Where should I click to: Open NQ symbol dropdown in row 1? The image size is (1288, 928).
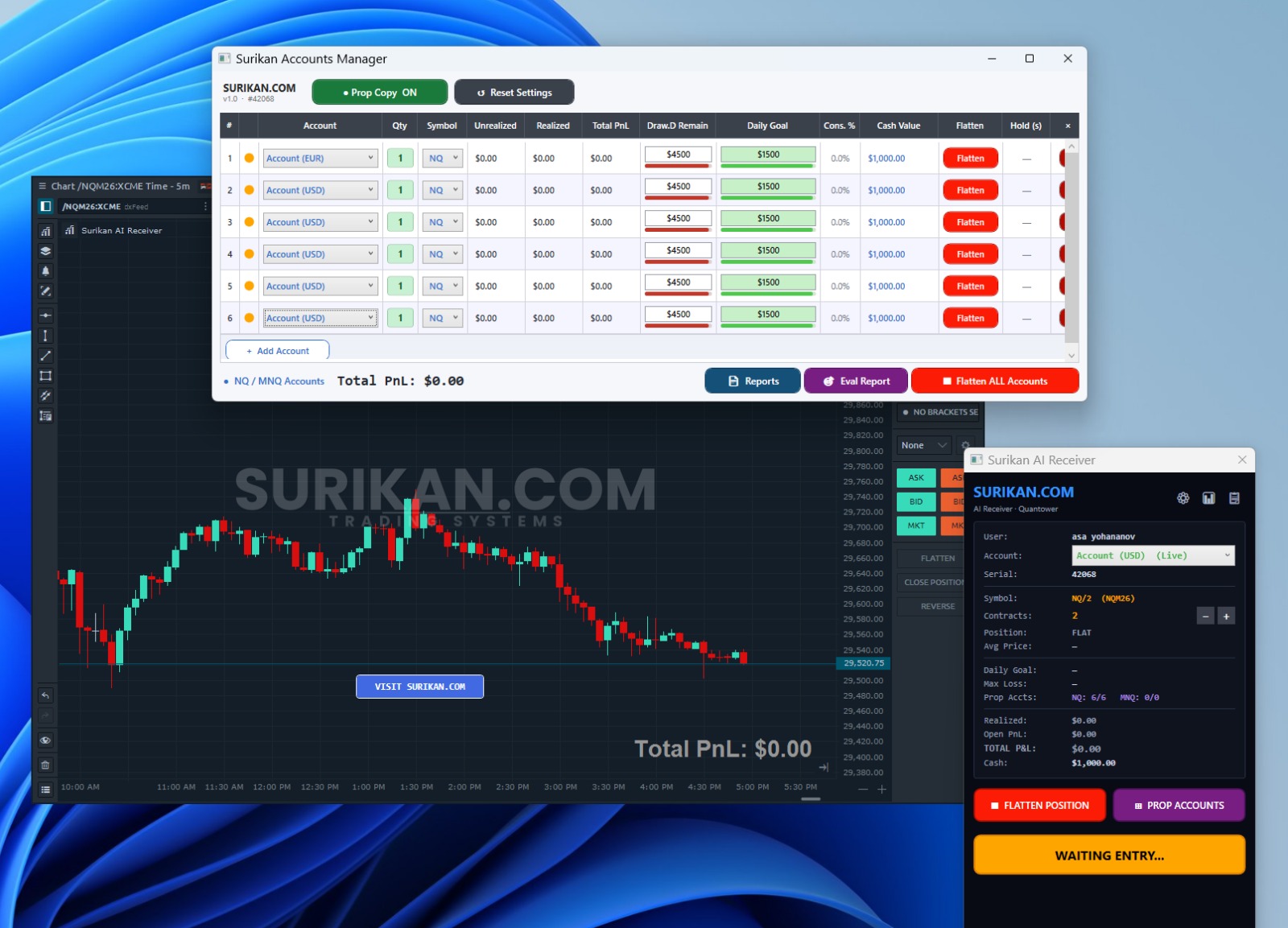coord(443,159)
